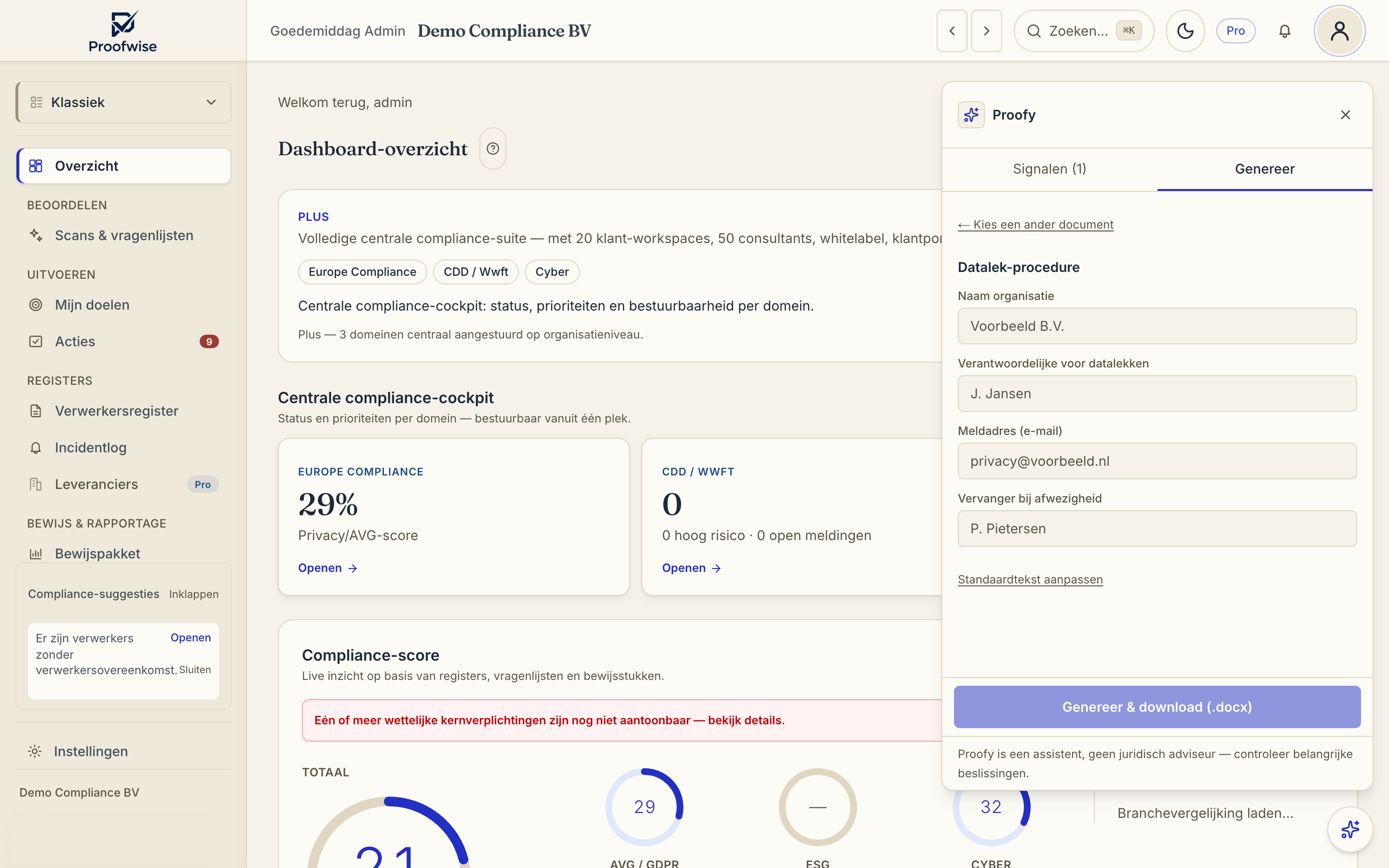
Task: Open Bewijspakket in sidebar
Action: click(123, 554)
